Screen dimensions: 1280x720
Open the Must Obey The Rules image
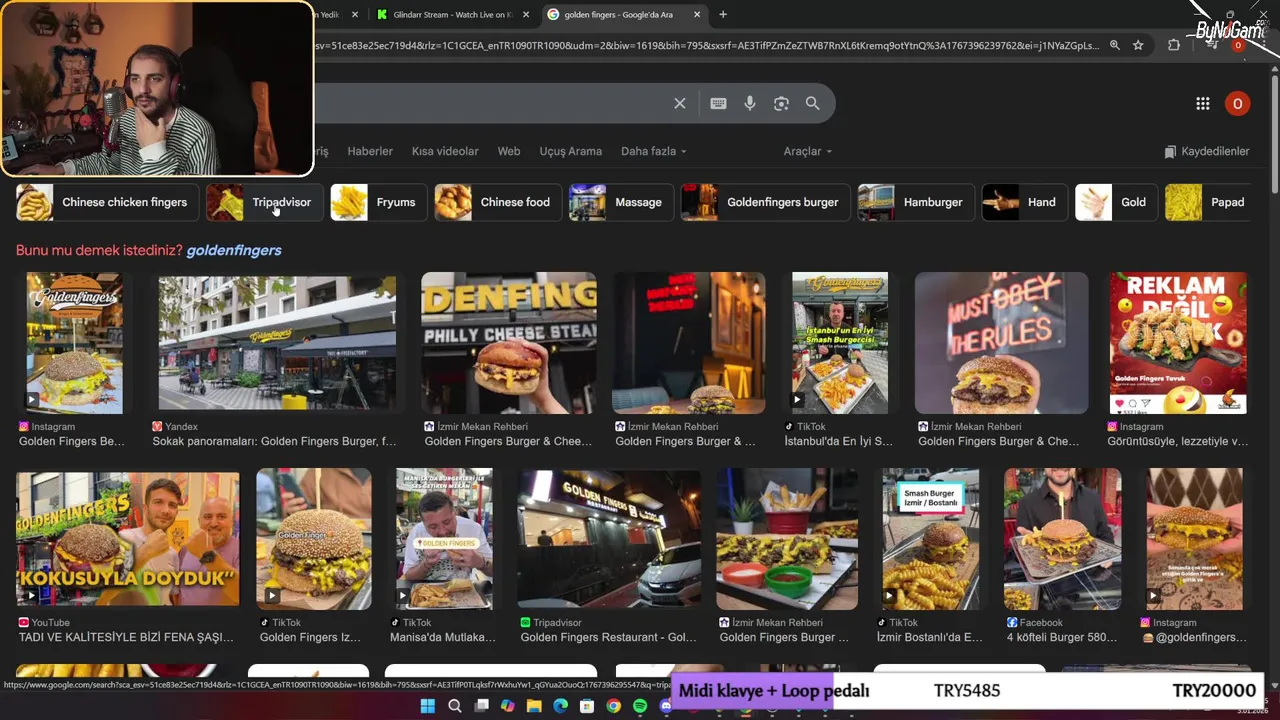click(x=1001, y=343)
